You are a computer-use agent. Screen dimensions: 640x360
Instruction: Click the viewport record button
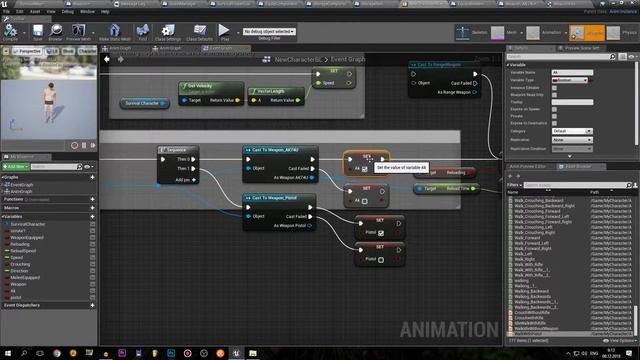pyautogui.click(x=74, y=145)
